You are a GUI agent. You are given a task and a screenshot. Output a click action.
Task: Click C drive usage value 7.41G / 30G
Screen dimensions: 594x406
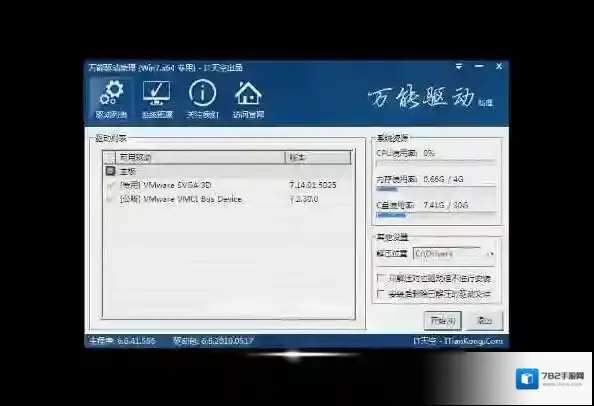(x=446, y=205)
